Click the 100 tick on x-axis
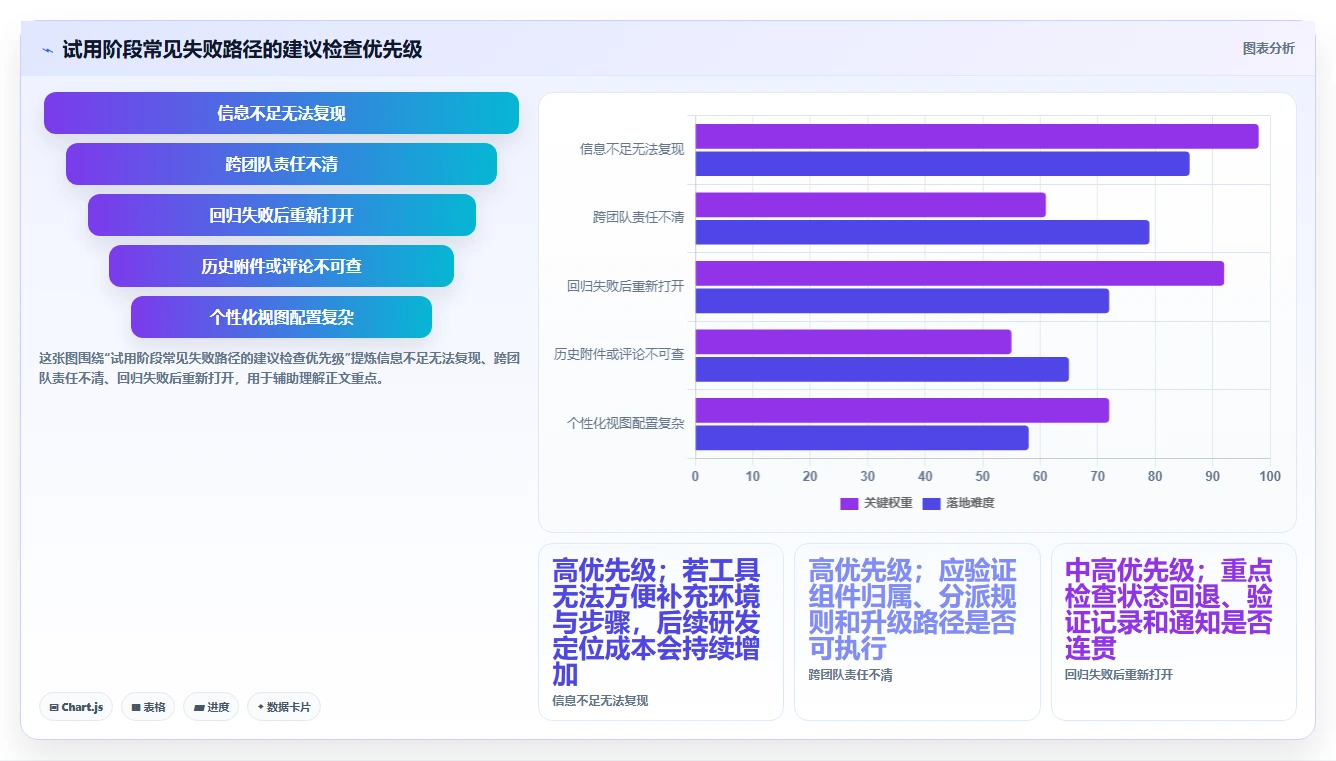Screen dimensions: 1336x761 (1270, 476)
